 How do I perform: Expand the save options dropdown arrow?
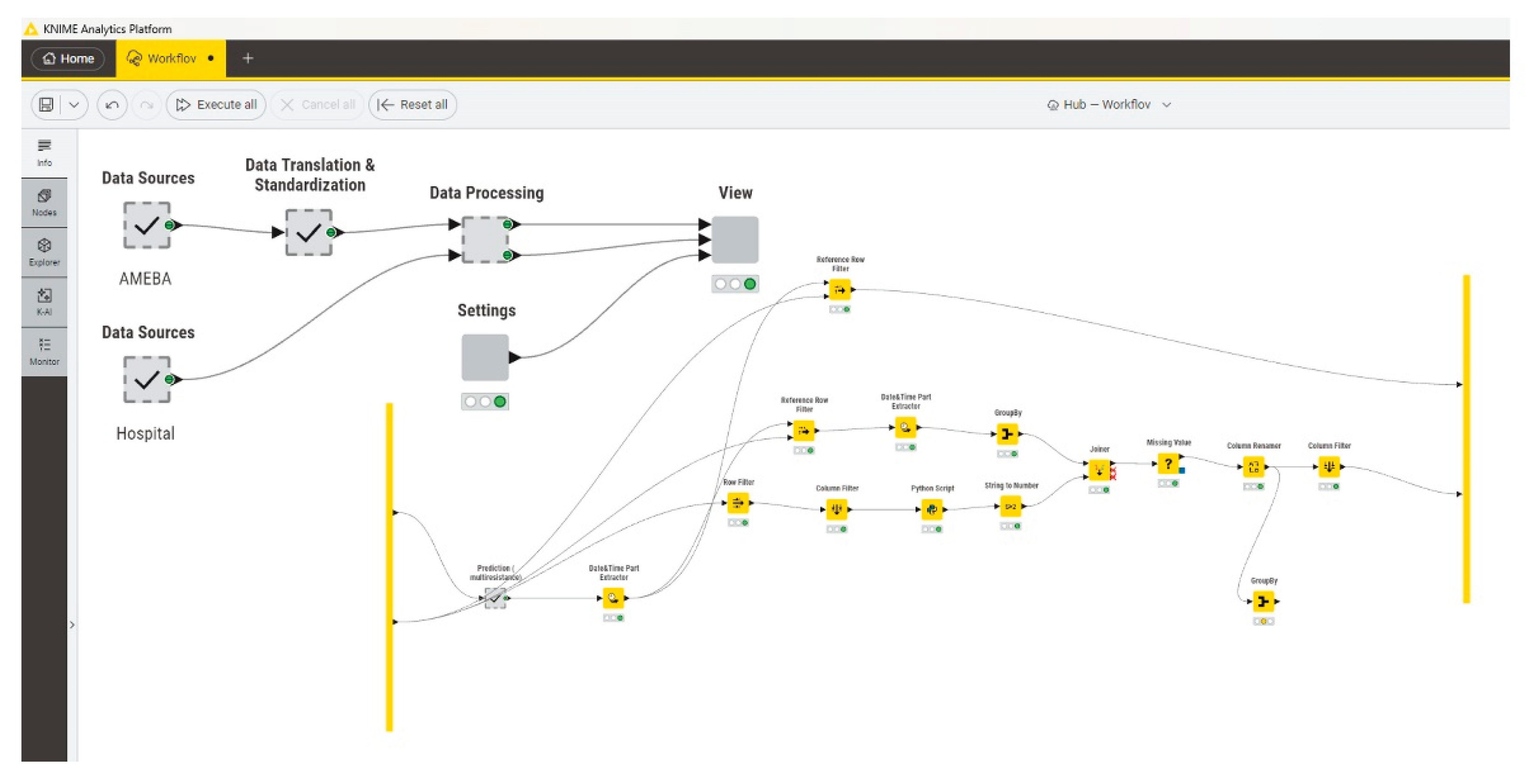click(74, 105)
